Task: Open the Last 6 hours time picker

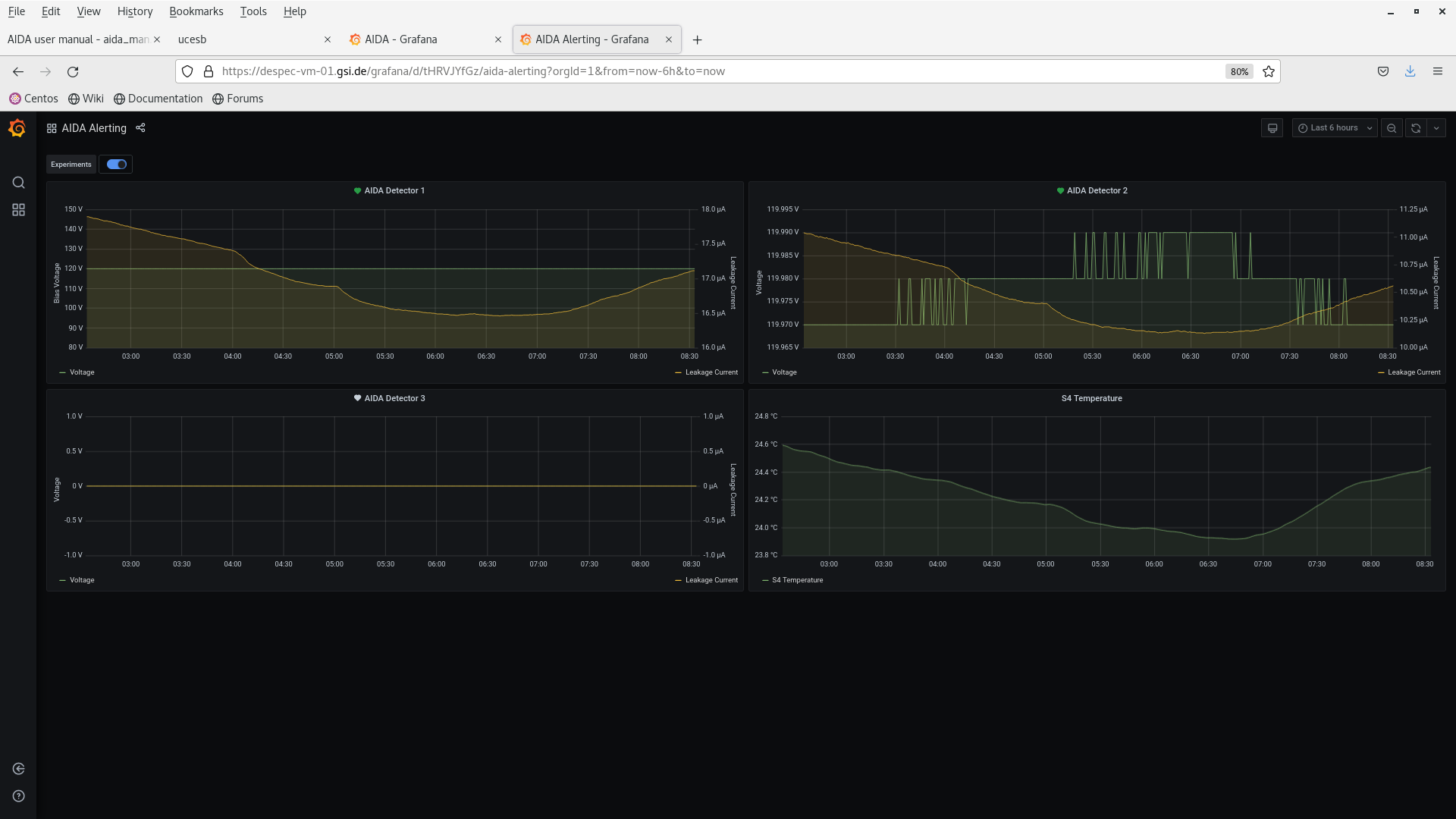Action: point(1334,128)
